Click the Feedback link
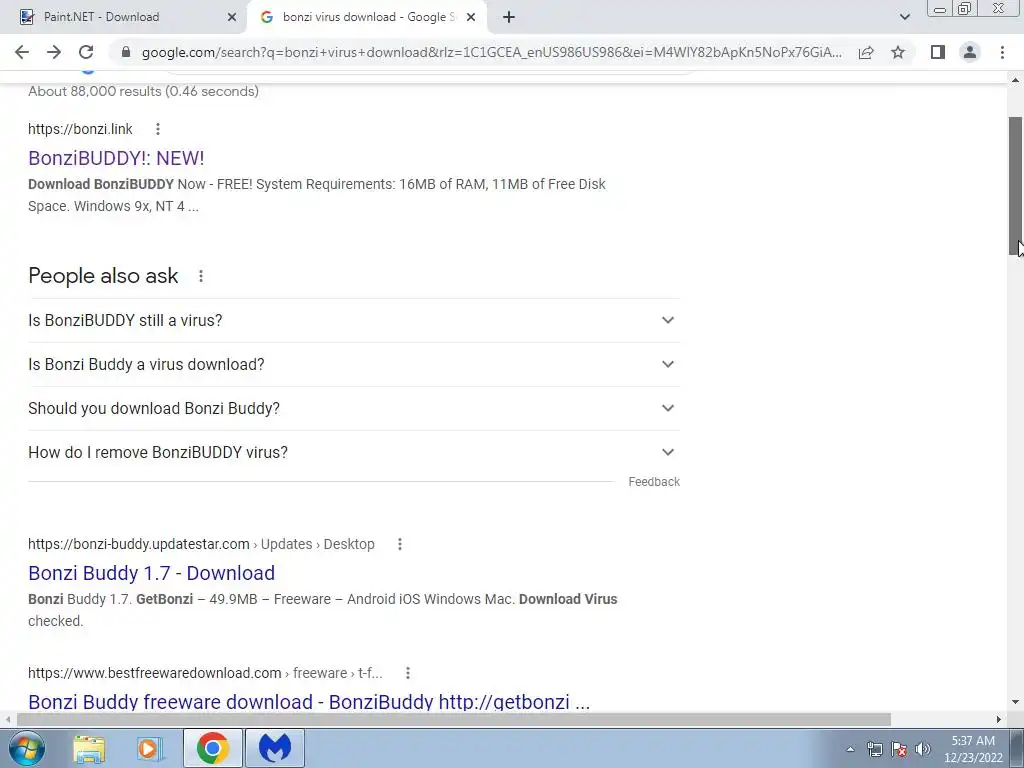Viewport: 1024px width, 768px height. pos(654,482)
